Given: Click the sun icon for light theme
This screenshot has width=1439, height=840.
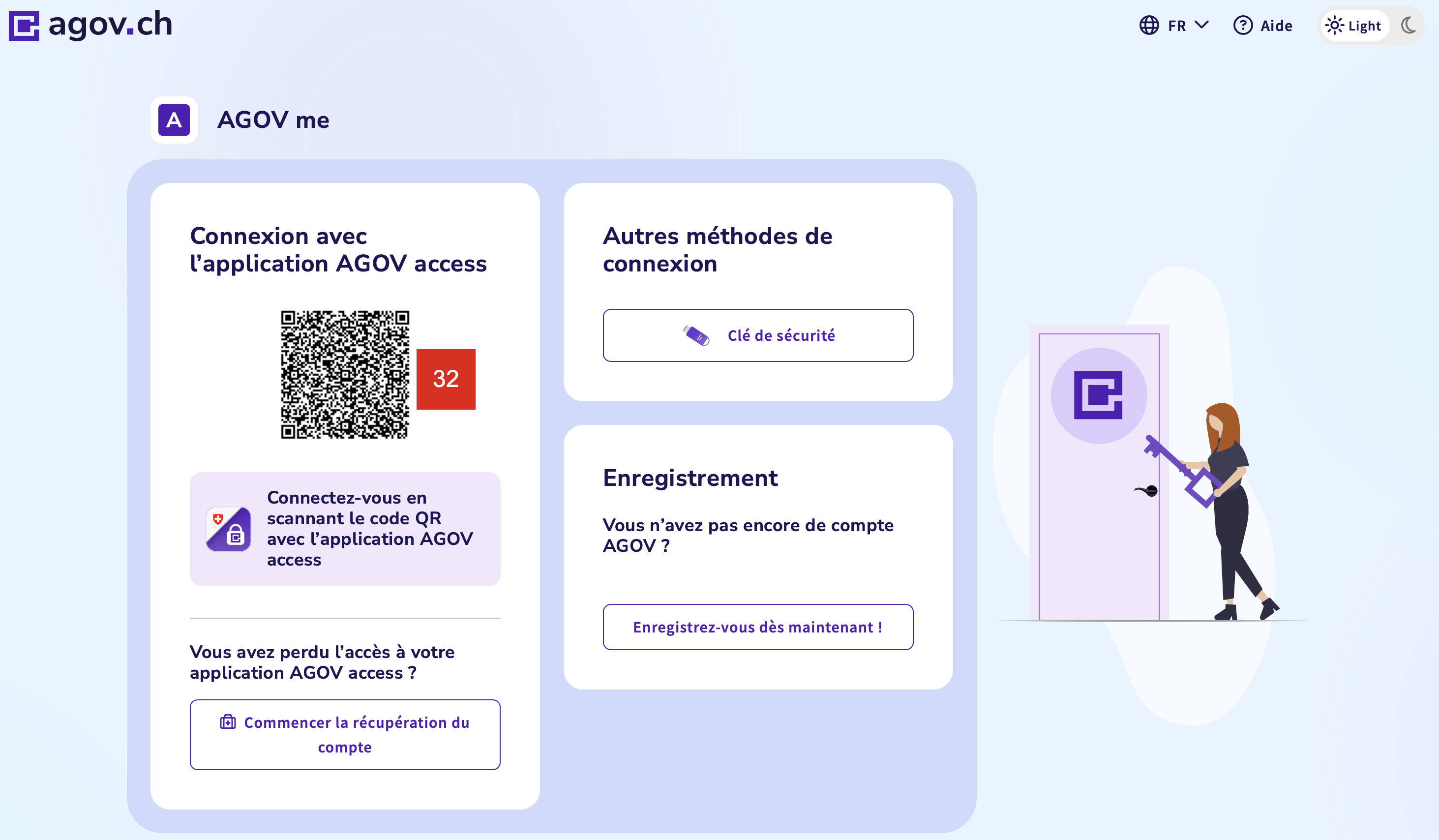Looking at the screenshot, I should point(1334,26).
